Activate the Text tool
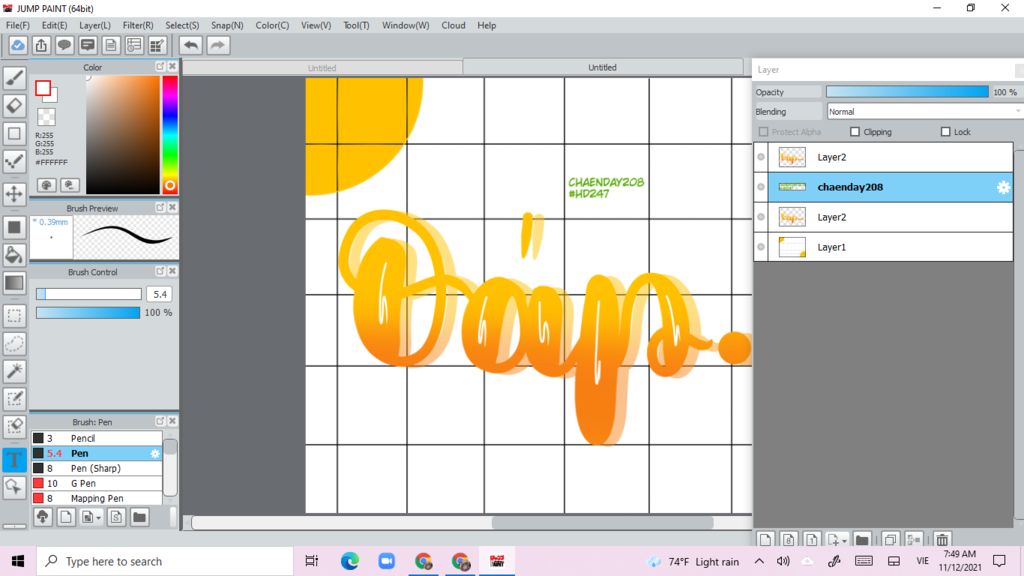The image size is (1024, 576). pos(14,460)
